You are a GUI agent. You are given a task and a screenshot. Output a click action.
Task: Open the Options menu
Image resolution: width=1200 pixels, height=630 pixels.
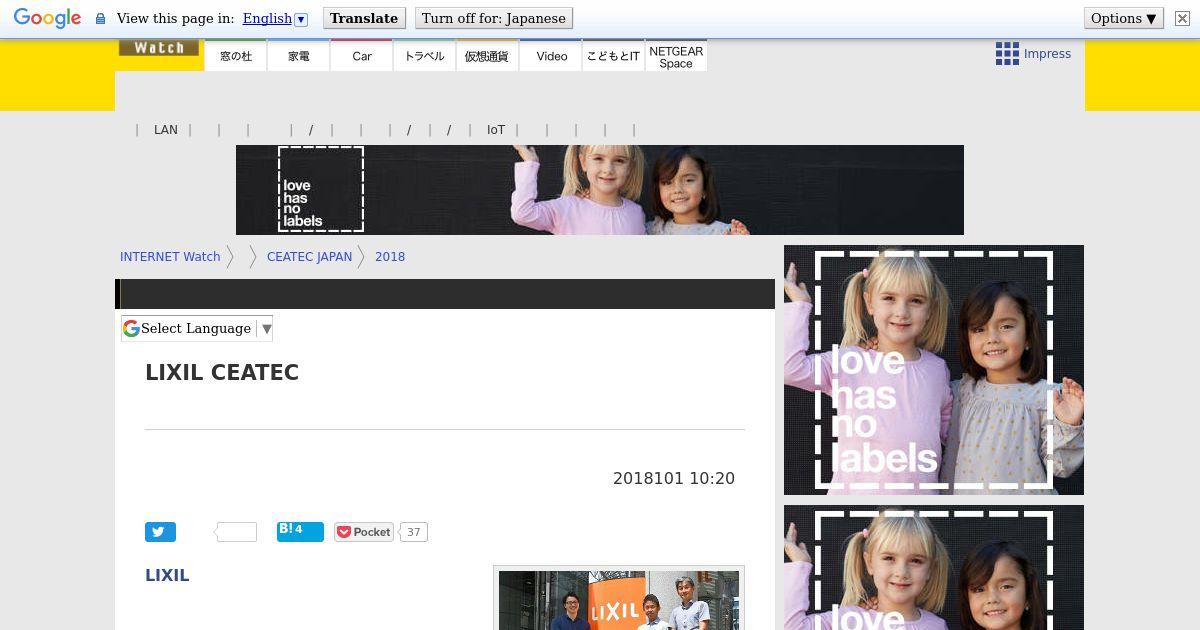coord(1123,18)
